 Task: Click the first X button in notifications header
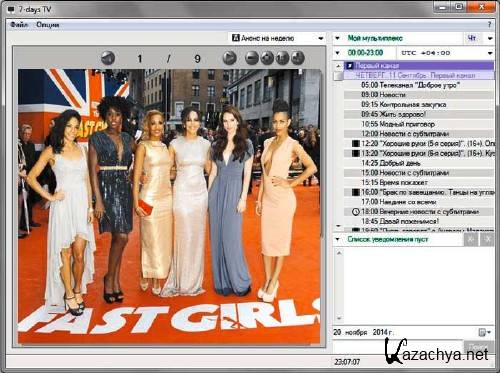[x=471, y=239]
